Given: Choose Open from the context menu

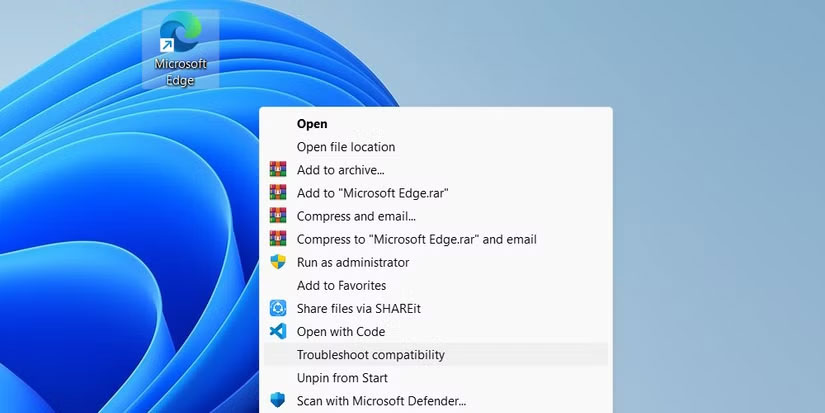Looking at the screenshot, I should coord(312,124).
